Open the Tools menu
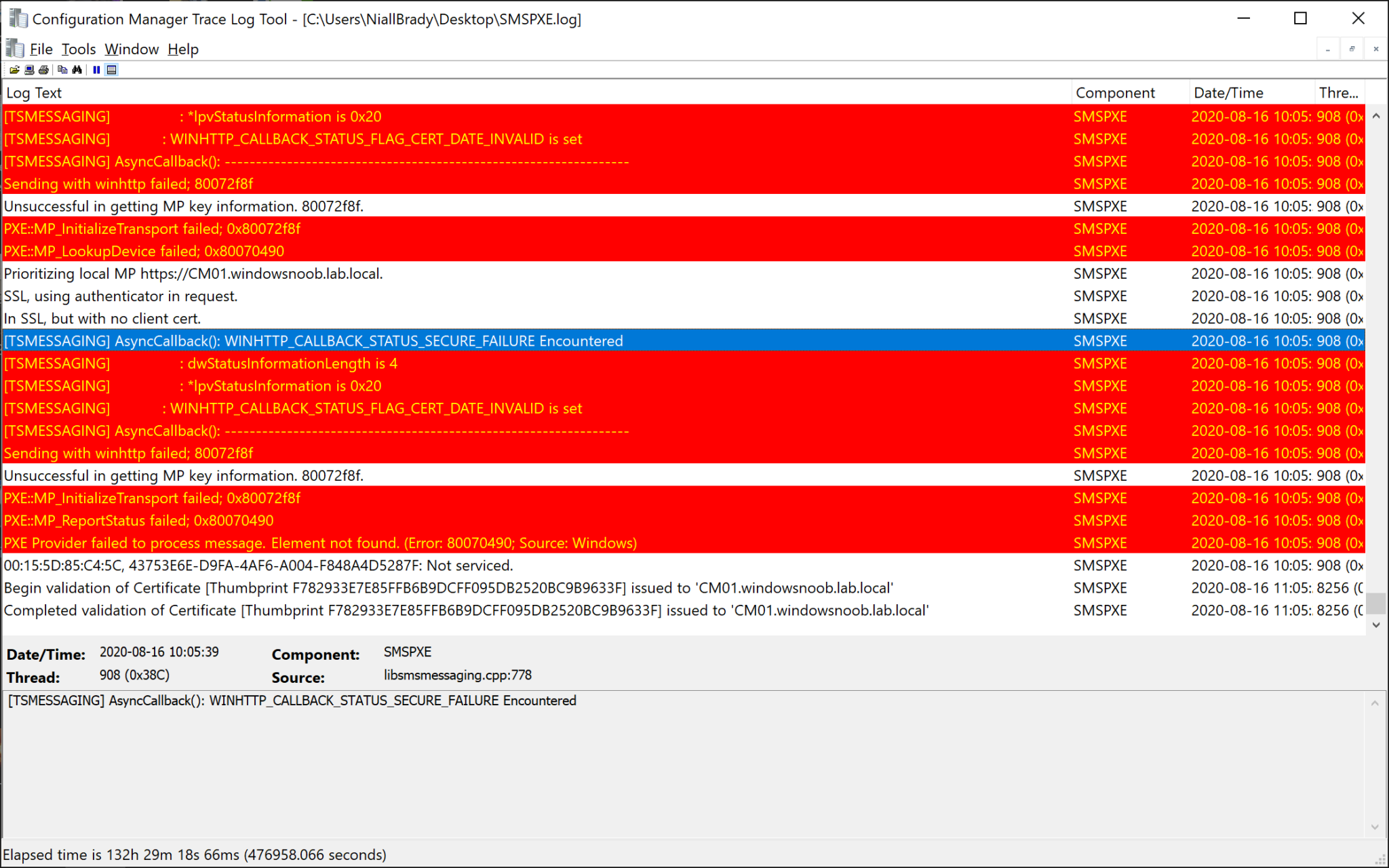This screenshot has height=868, width=1389. pos(79,49)
